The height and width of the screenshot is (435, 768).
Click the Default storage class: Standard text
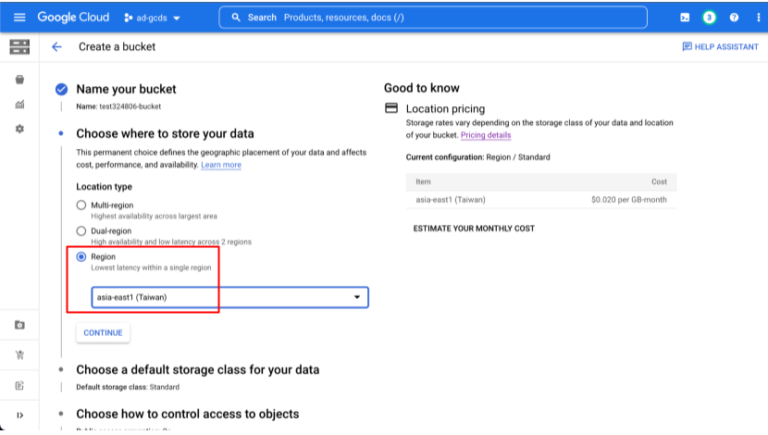click(x=128, y=387)
